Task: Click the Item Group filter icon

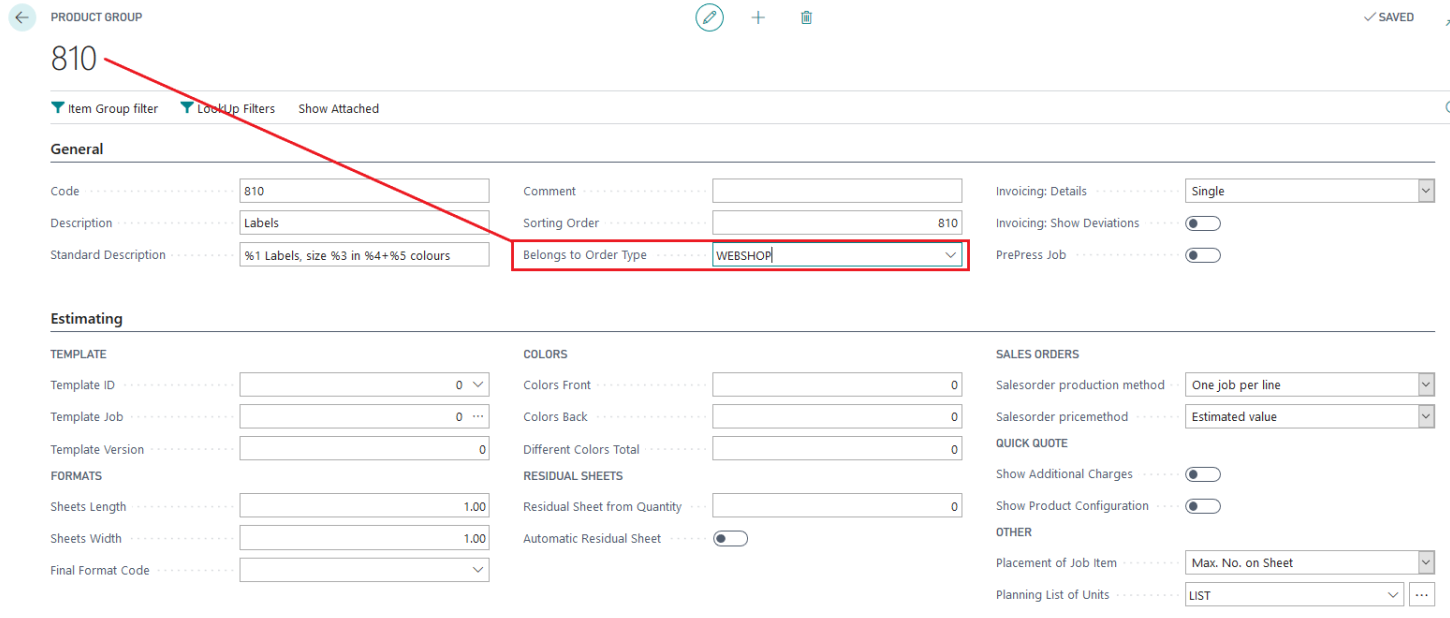Action: pyautogui.click(x=58, y=108)
